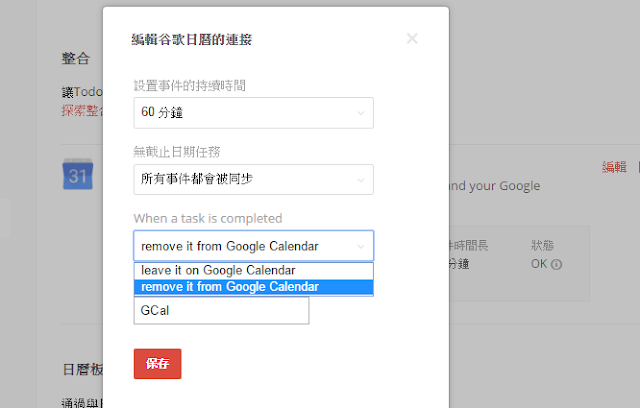Click the 狀態 column header

click(x=542, y=245)
